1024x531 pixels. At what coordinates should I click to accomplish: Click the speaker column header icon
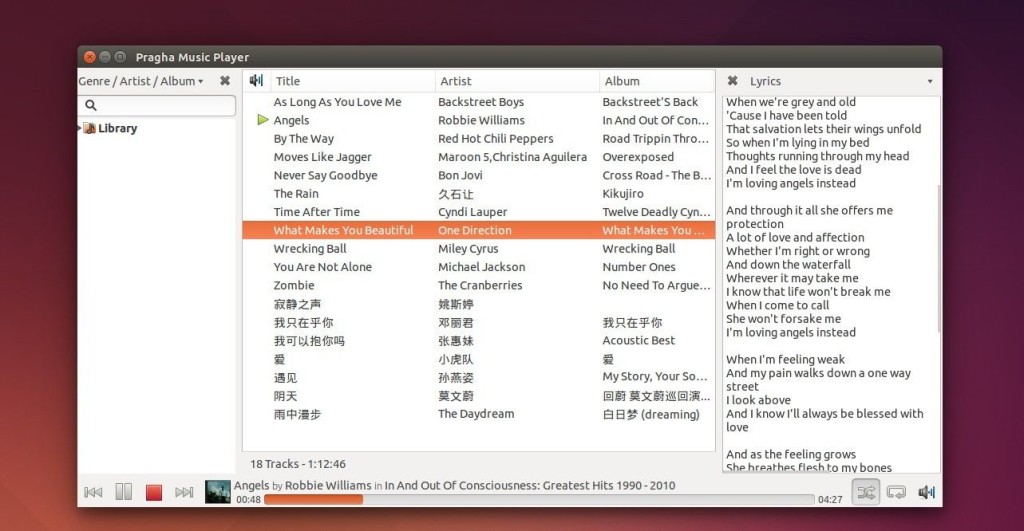coord(256,80)
